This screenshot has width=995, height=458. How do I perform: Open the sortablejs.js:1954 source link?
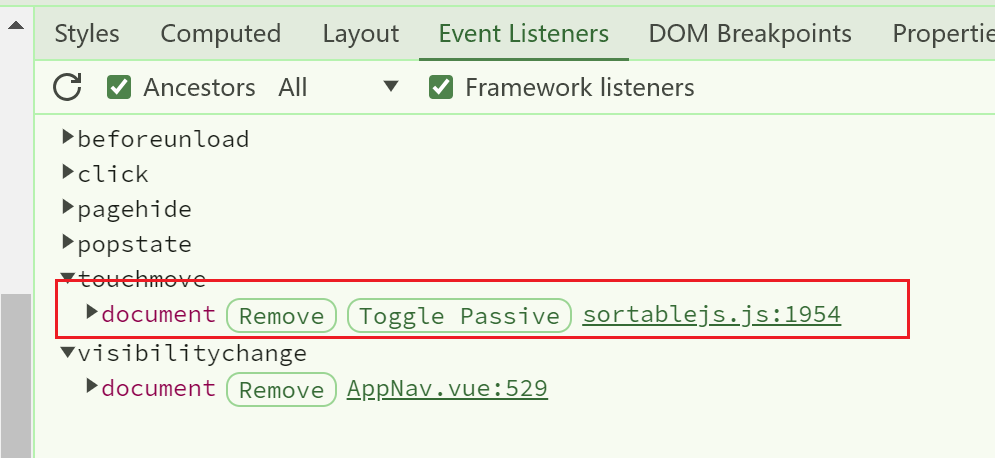pos(711,315)
